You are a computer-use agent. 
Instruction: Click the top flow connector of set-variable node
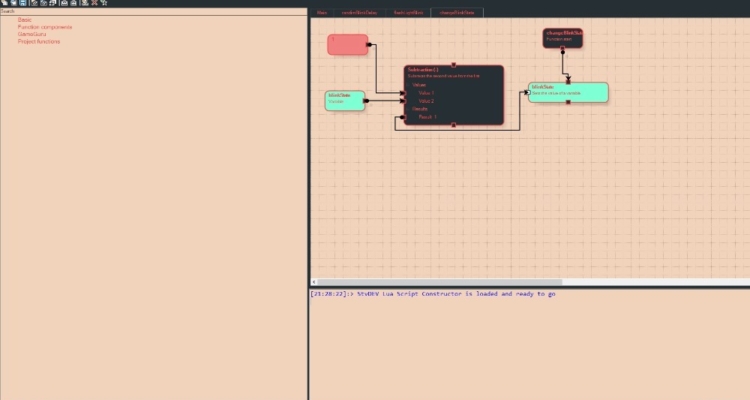click(568, 82)
